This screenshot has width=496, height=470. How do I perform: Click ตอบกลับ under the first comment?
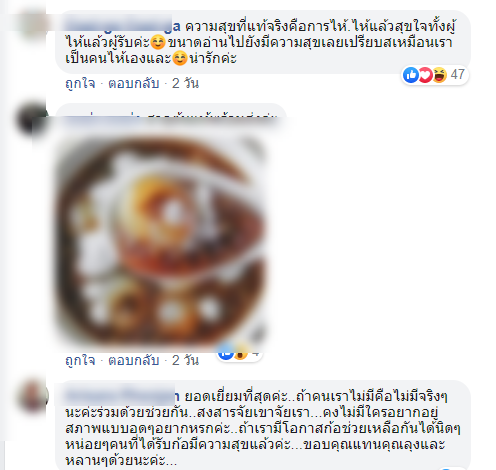coord(133,83)
